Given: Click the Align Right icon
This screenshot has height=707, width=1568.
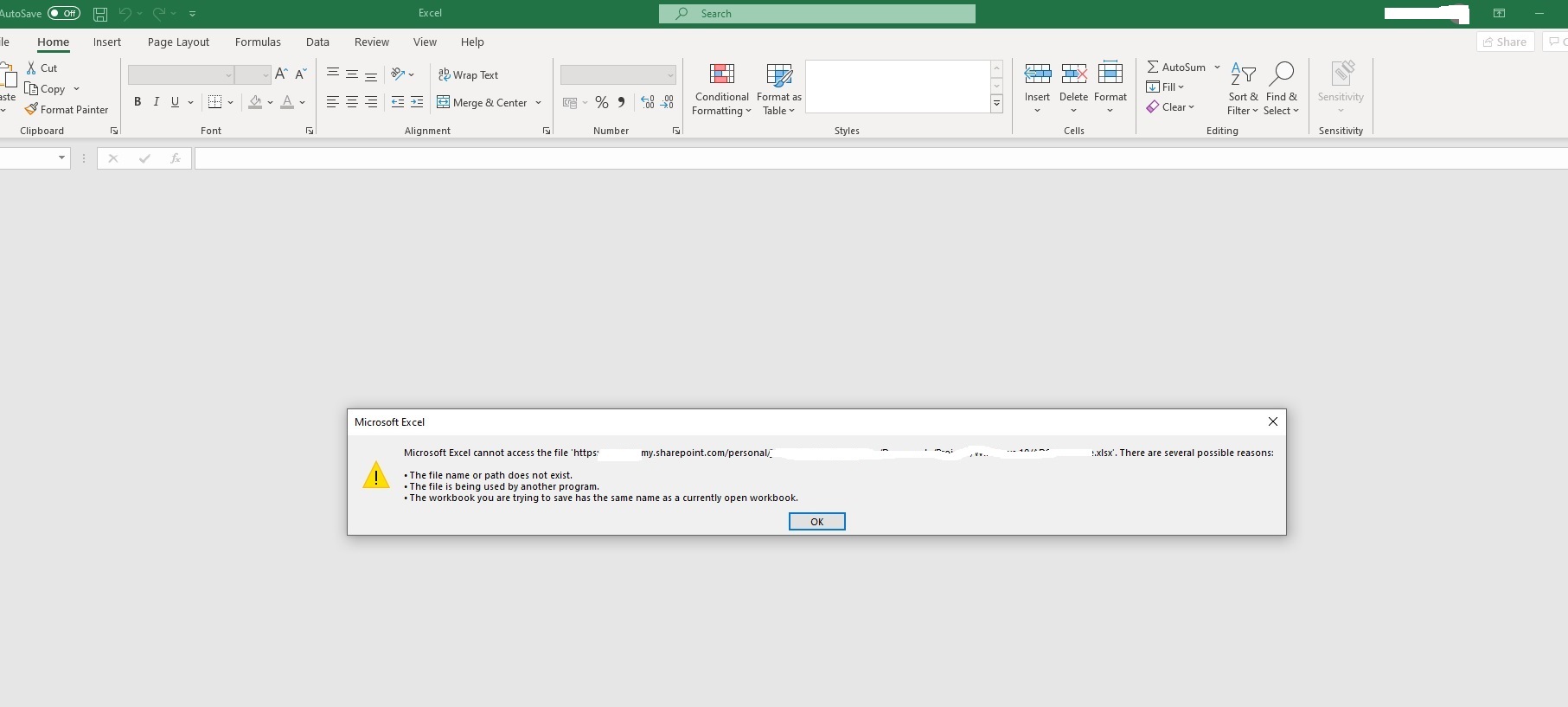Looking at the screenshot, I should click(x=371, y=102).
